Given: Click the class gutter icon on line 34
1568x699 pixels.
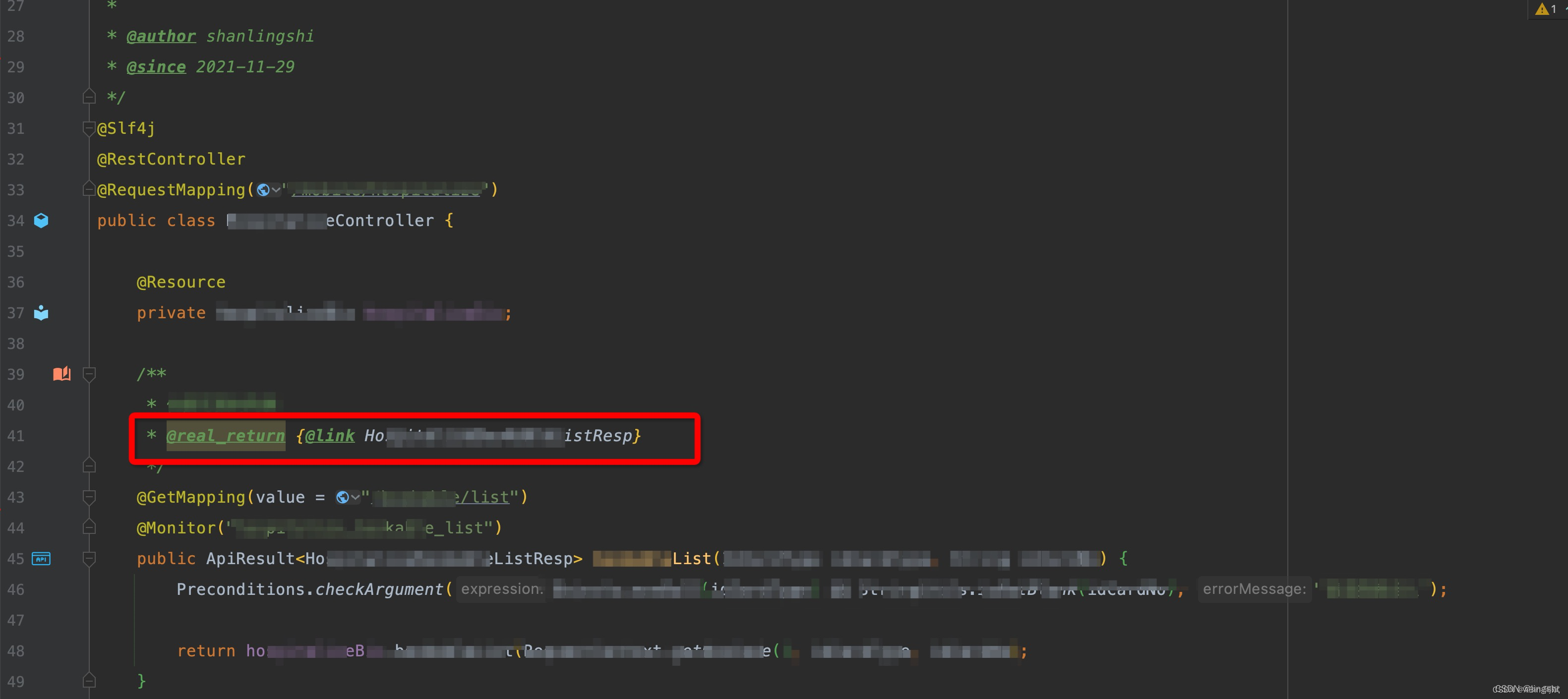Looking at the screenshot, I should (x=41, y=220).
